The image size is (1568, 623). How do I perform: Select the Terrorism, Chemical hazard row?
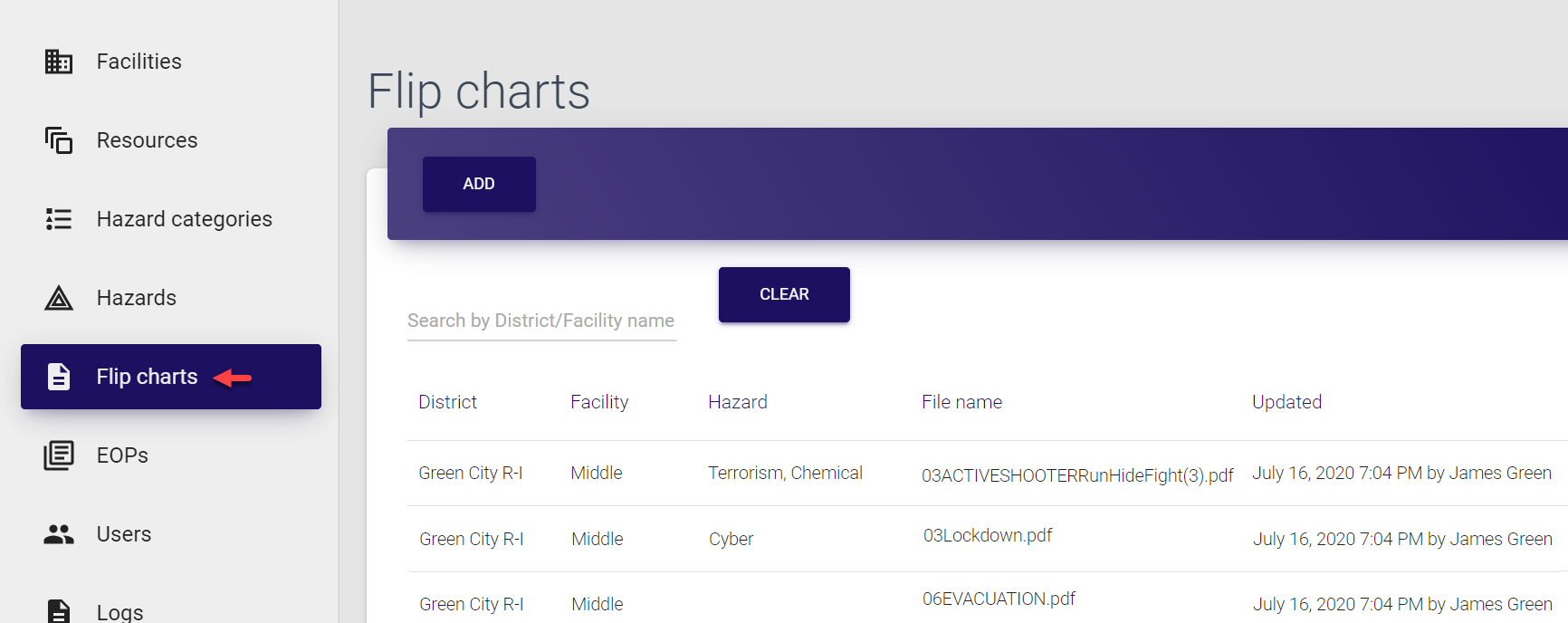pyautogui.click(x=785, y=473)
